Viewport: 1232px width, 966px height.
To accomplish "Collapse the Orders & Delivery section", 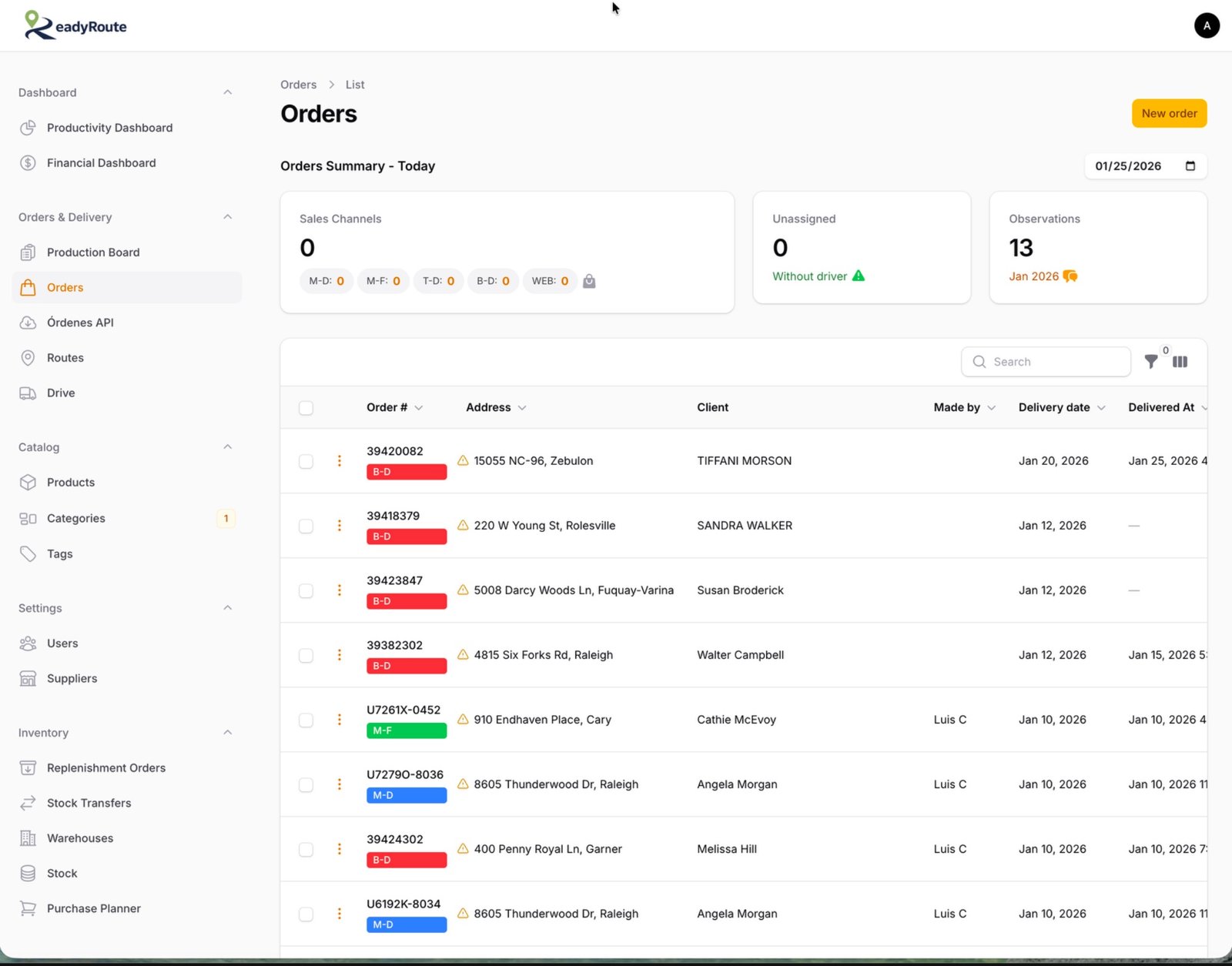I will coord(227,216).
